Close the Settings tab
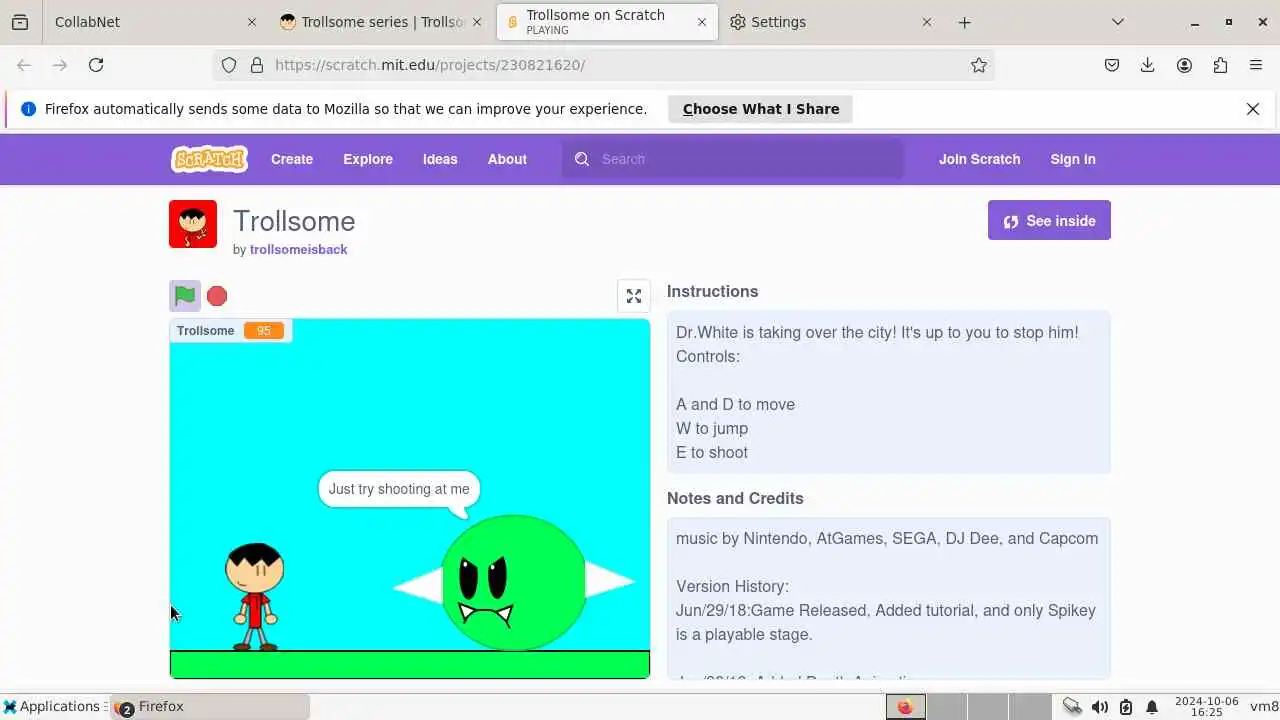Screen dimensions: 1280x720 click(x=927, y=22)
